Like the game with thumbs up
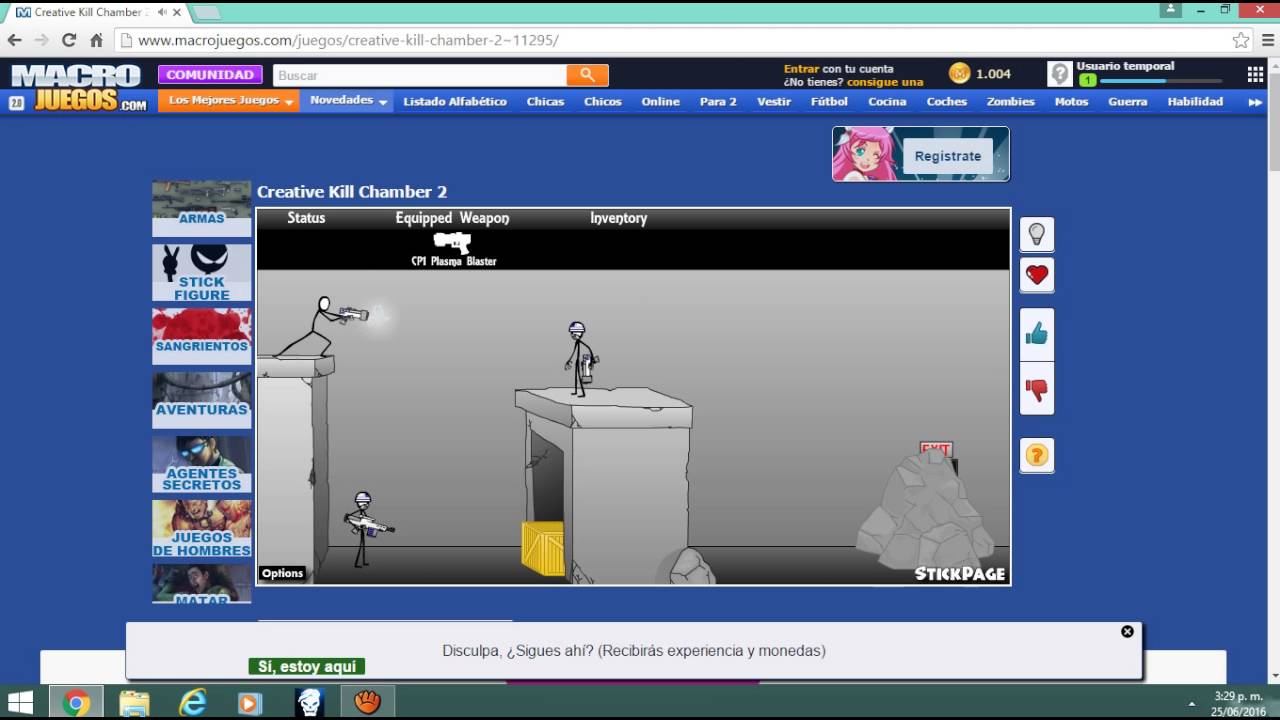 click(1037, 334)
